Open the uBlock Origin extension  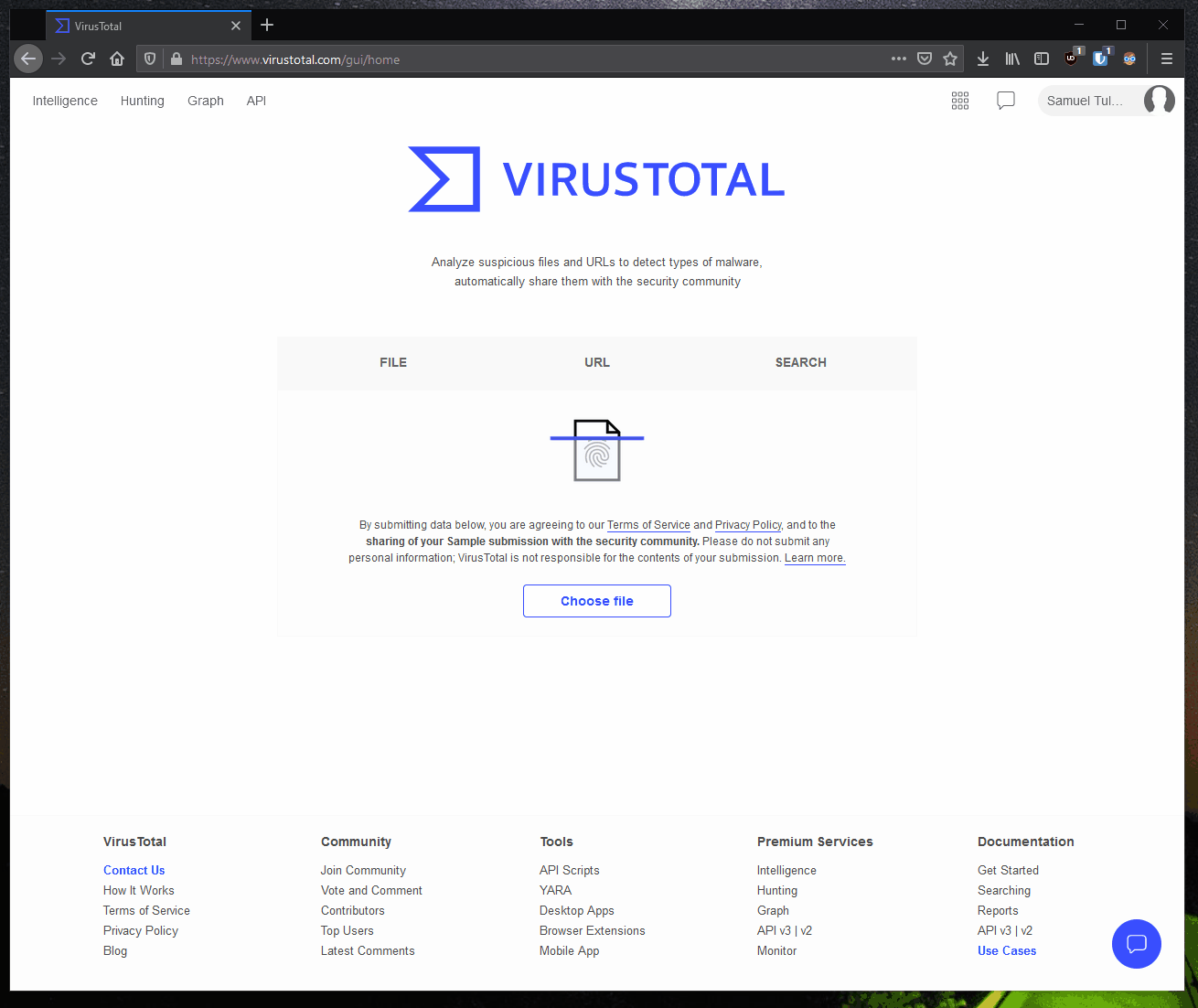point(1071,58)
